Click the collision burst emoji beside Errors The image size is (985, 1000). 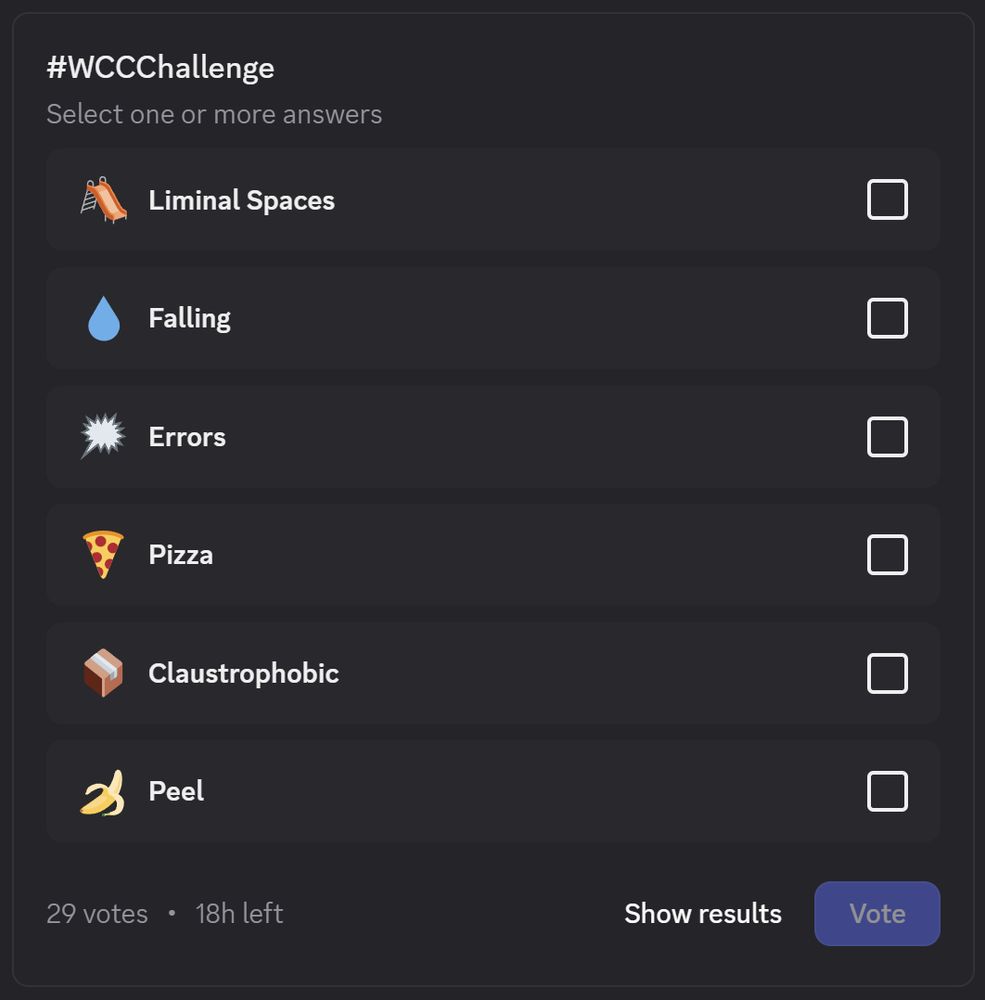[x=103, y=436]
